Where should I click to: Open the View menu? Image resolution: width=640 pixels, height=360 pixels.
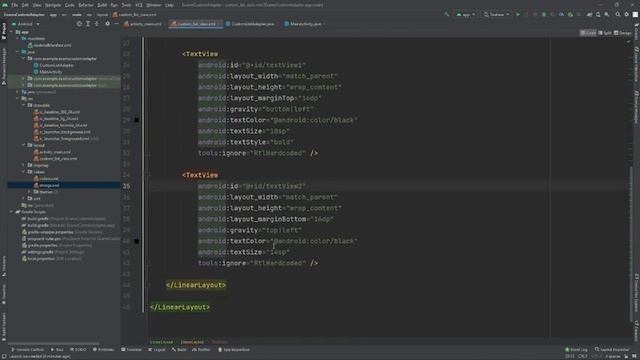37,5
